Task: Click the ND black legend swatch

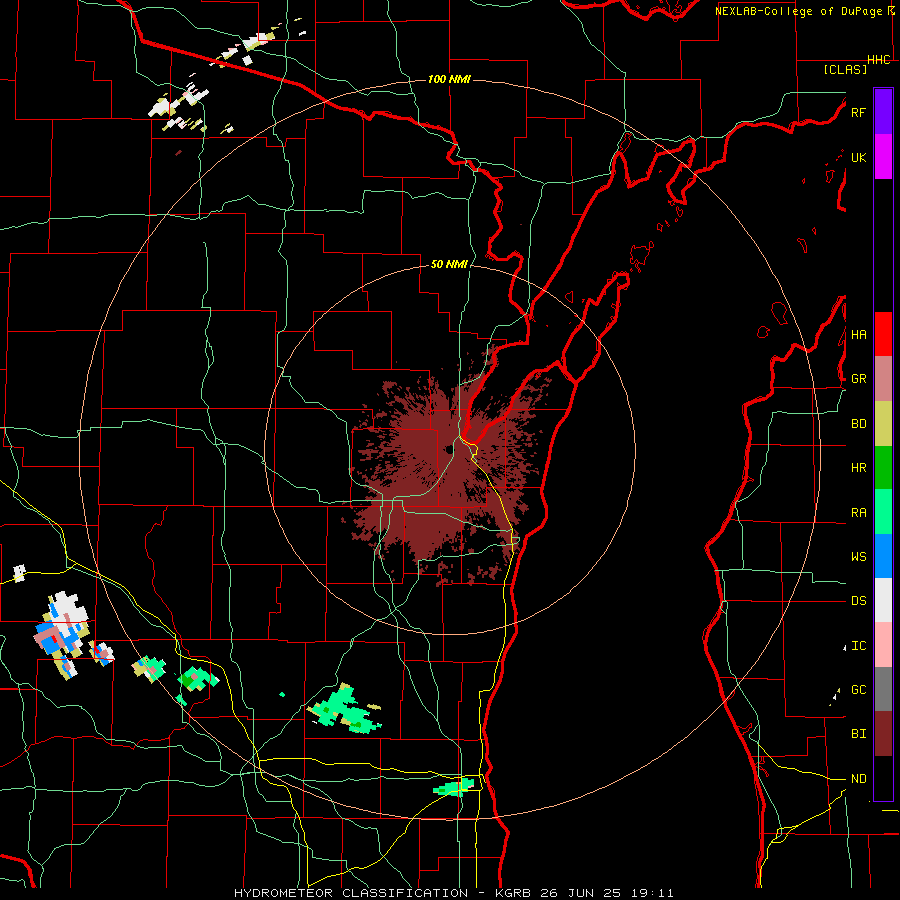Action: (x=883, y=778)
